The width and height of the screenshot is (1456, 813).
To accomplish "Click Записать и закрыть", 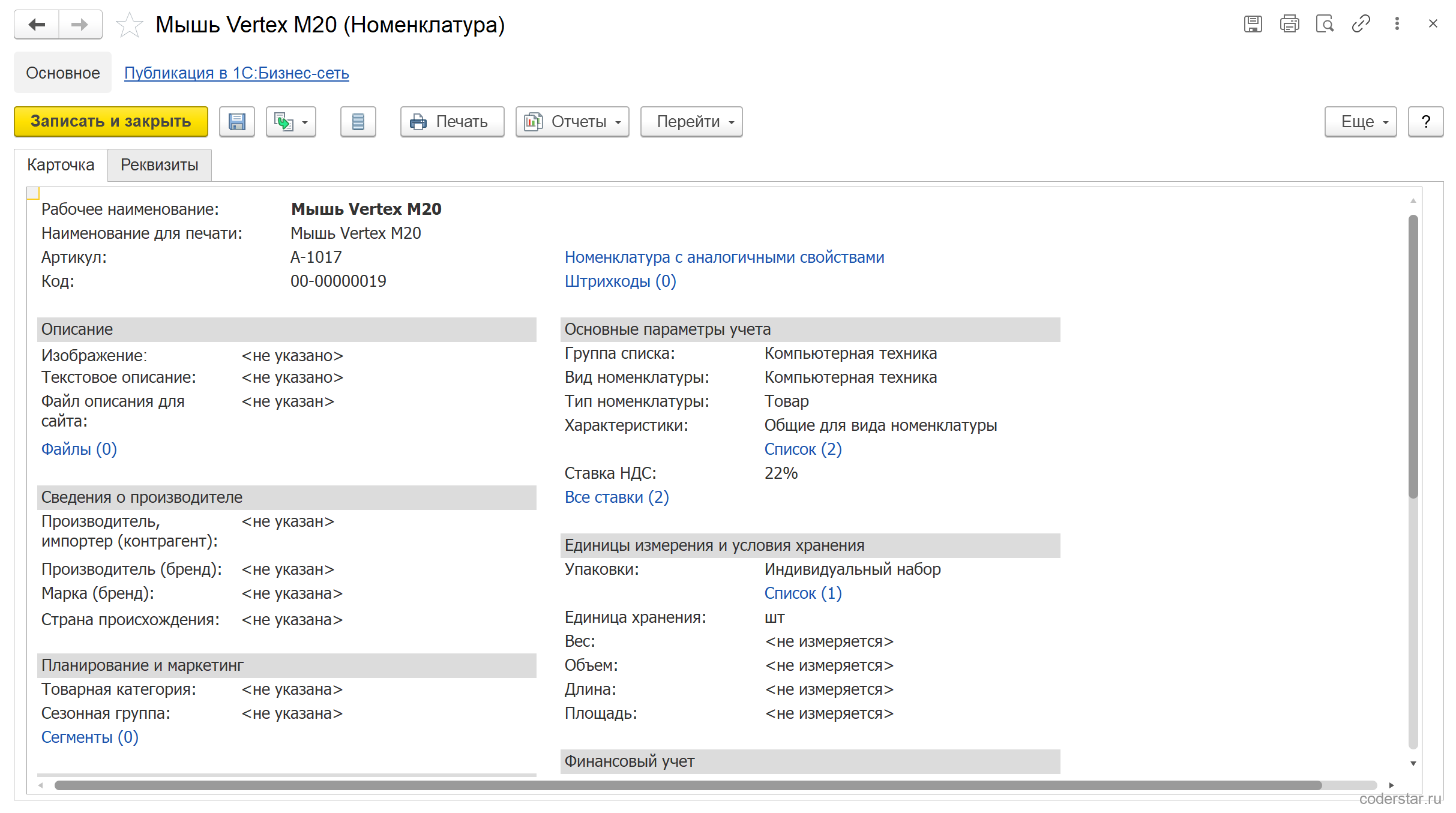I will 111,122.
